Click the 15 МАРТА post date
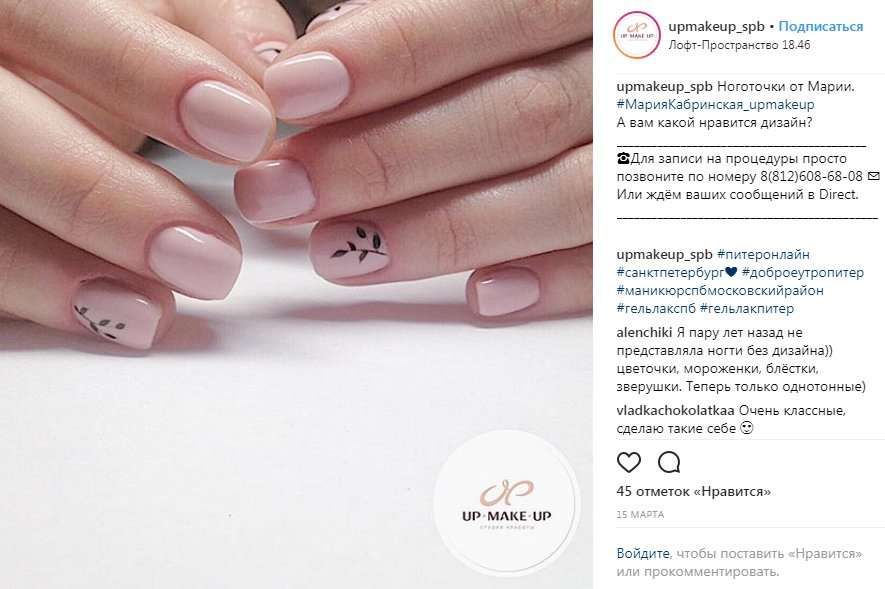The width and height of the screenshot is (885, 589). point(640,515)
